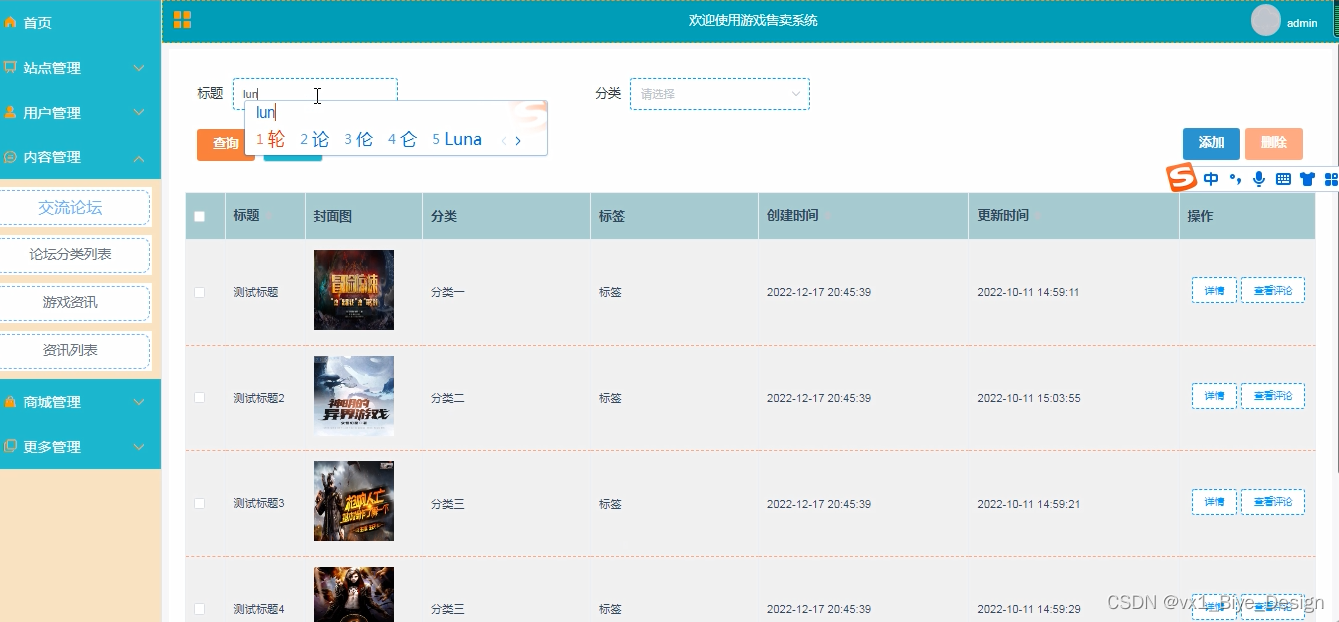Click the 删除 button

1274,143
